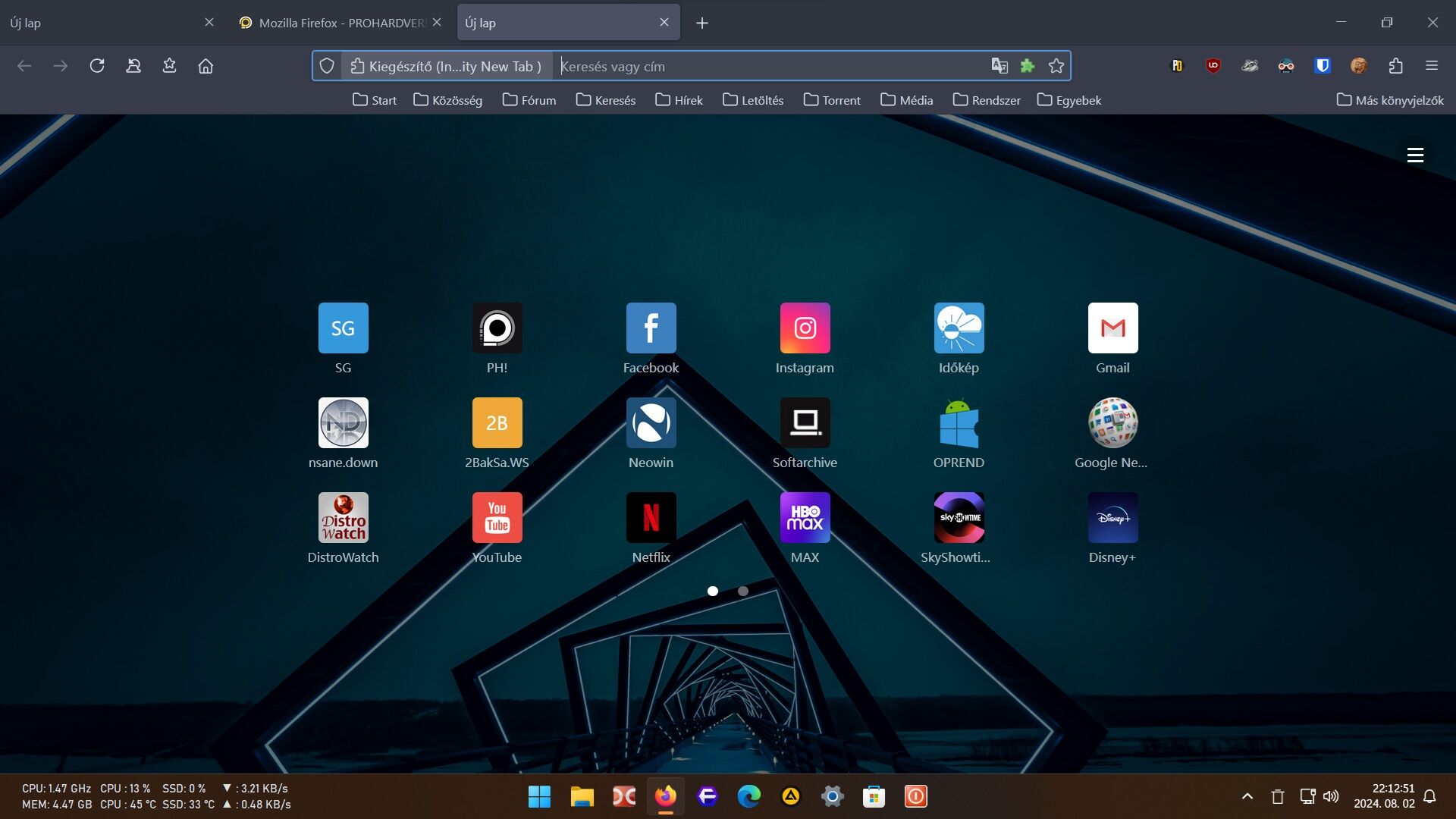This screenshot has height=819, width=1456.
Task: Open the Netflix shortcut
Action: pyautogui.click(x=651, y=518)
